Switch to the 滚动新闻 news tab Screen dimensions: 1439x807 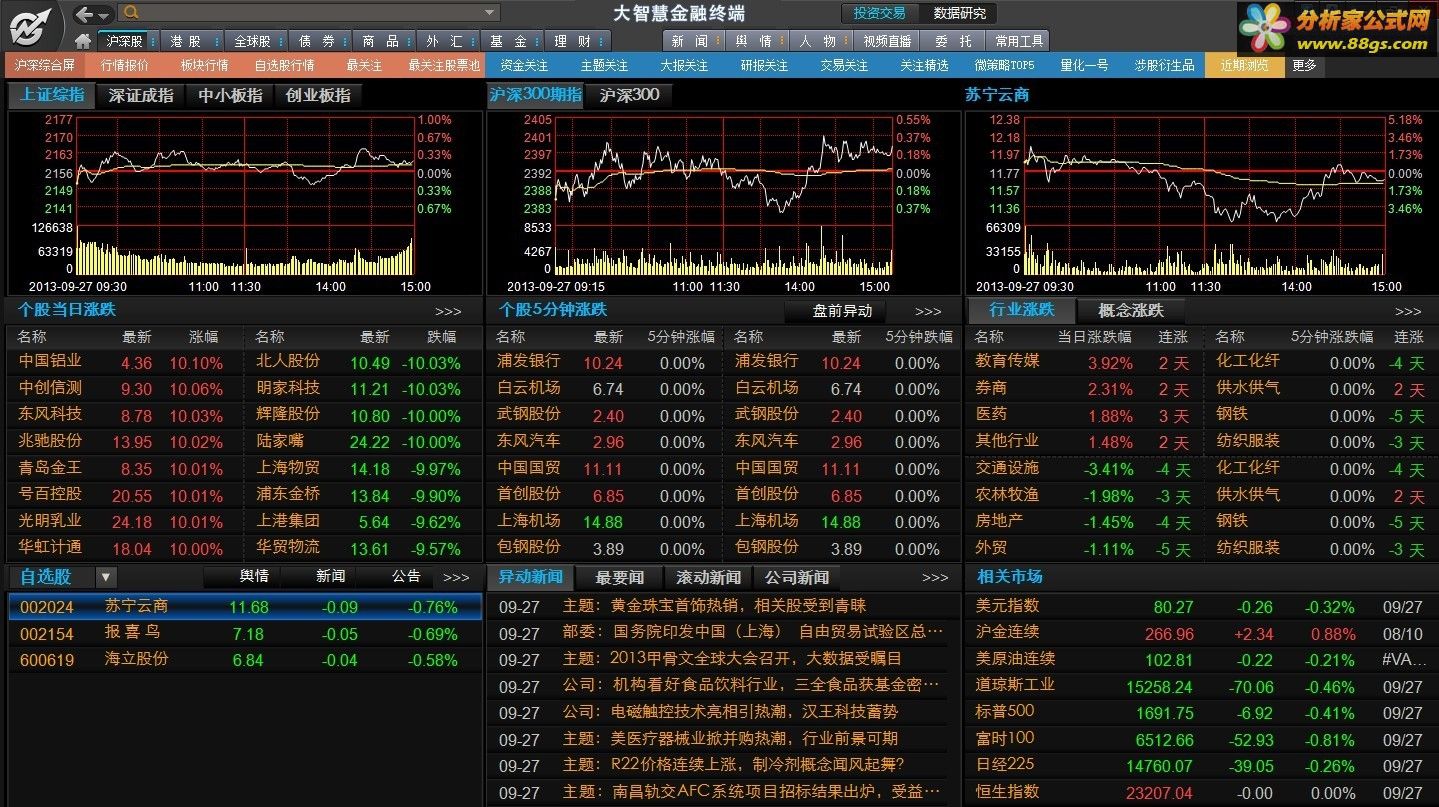pos(708,577)
